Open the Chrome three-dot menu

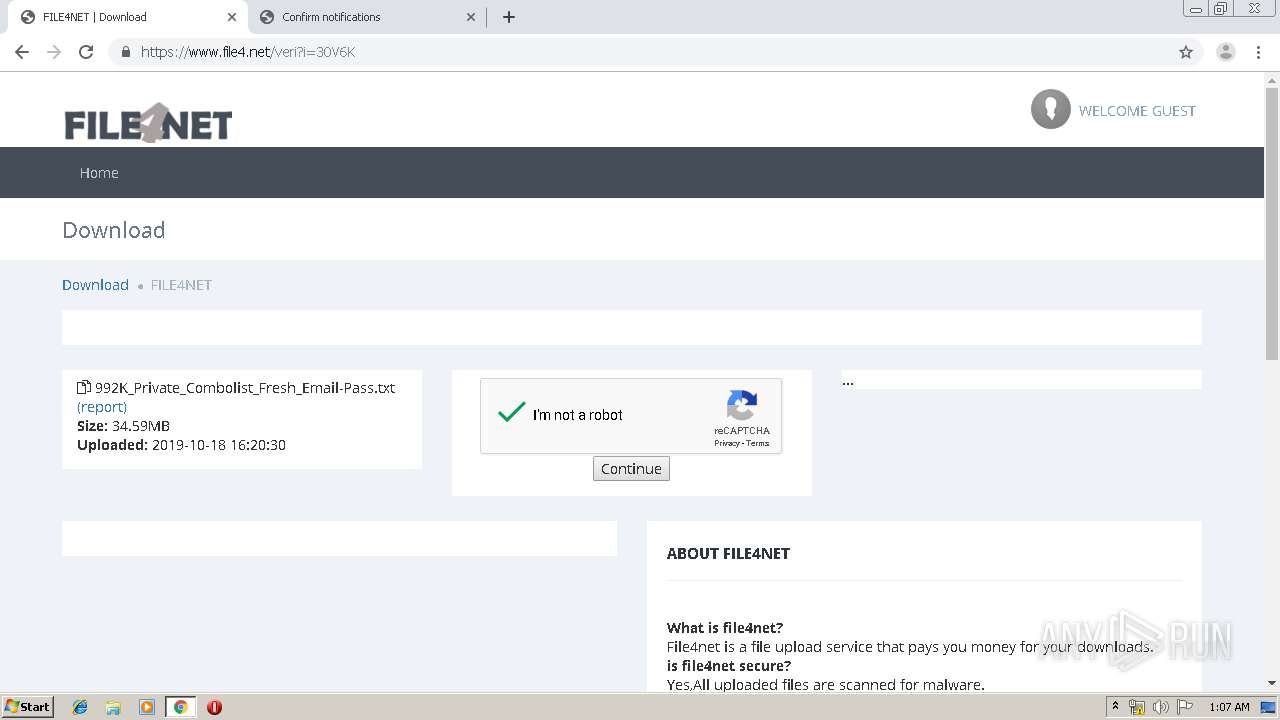tap(1258, 52)
